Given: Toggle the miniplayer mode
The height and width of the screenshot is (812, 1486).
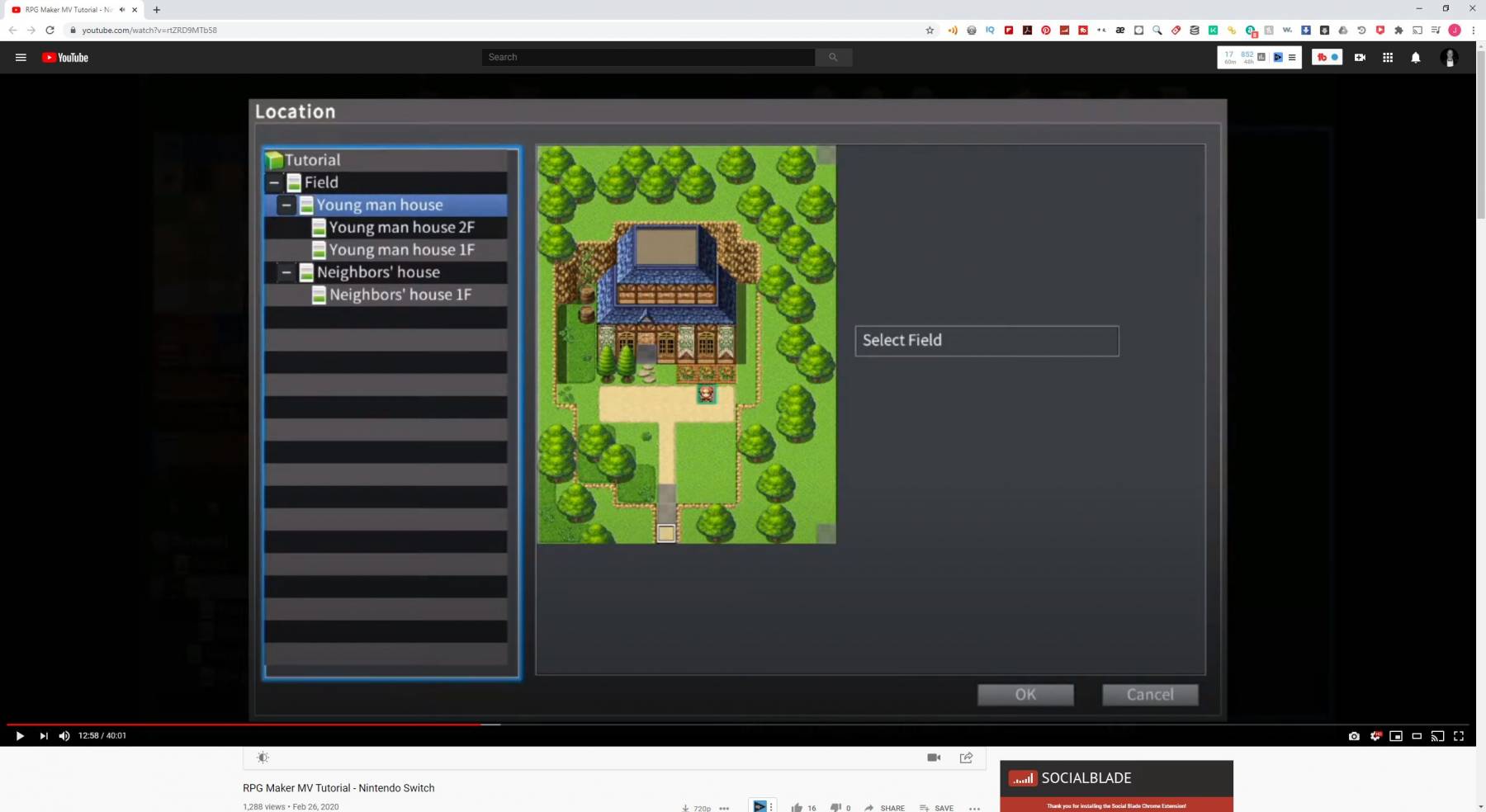Looking at the screenshot, I should tap(1396, 736).
